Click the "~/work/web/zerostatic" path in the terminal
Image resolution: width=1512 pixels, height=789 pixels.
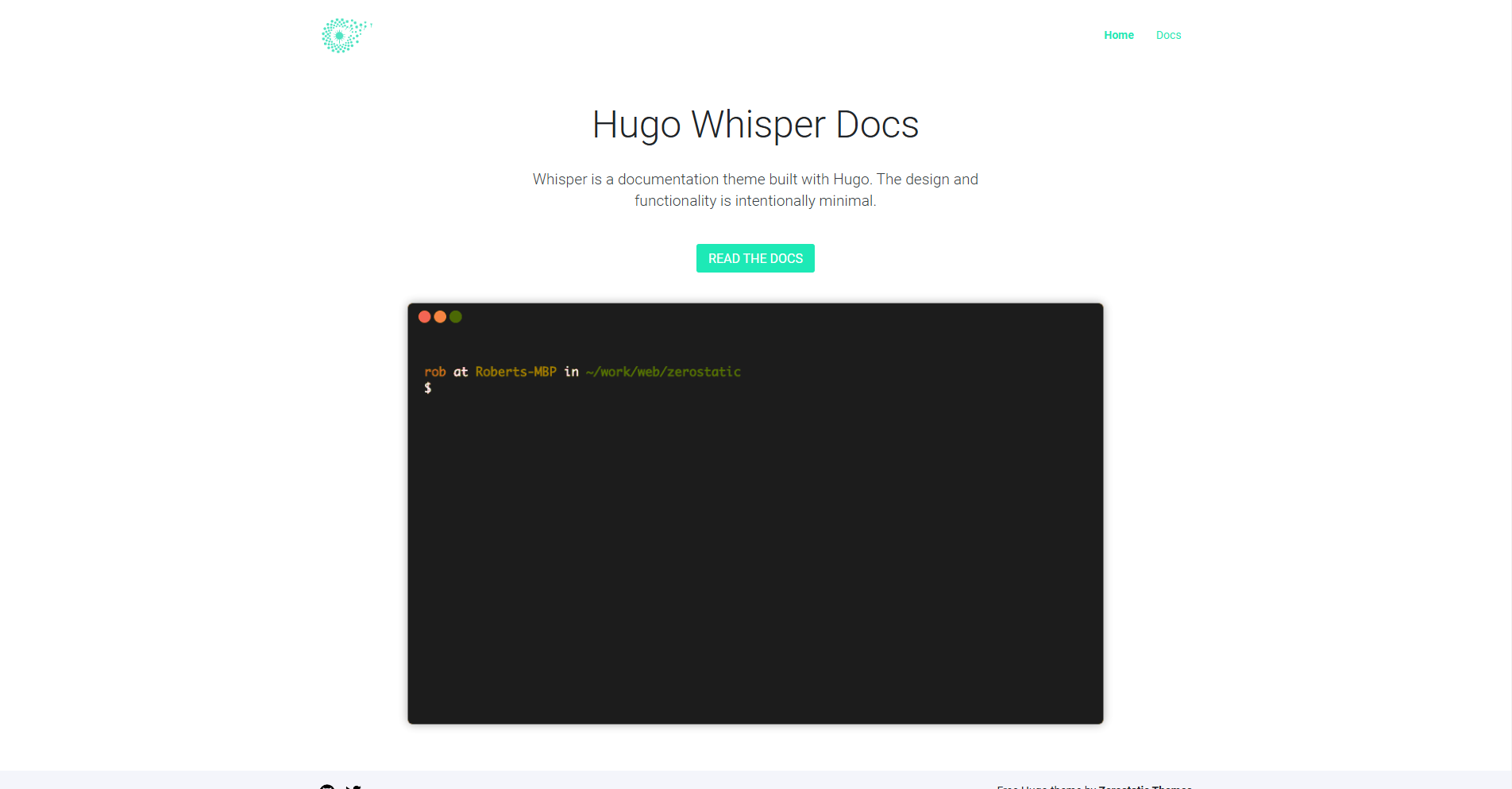(x=663, y=372)
